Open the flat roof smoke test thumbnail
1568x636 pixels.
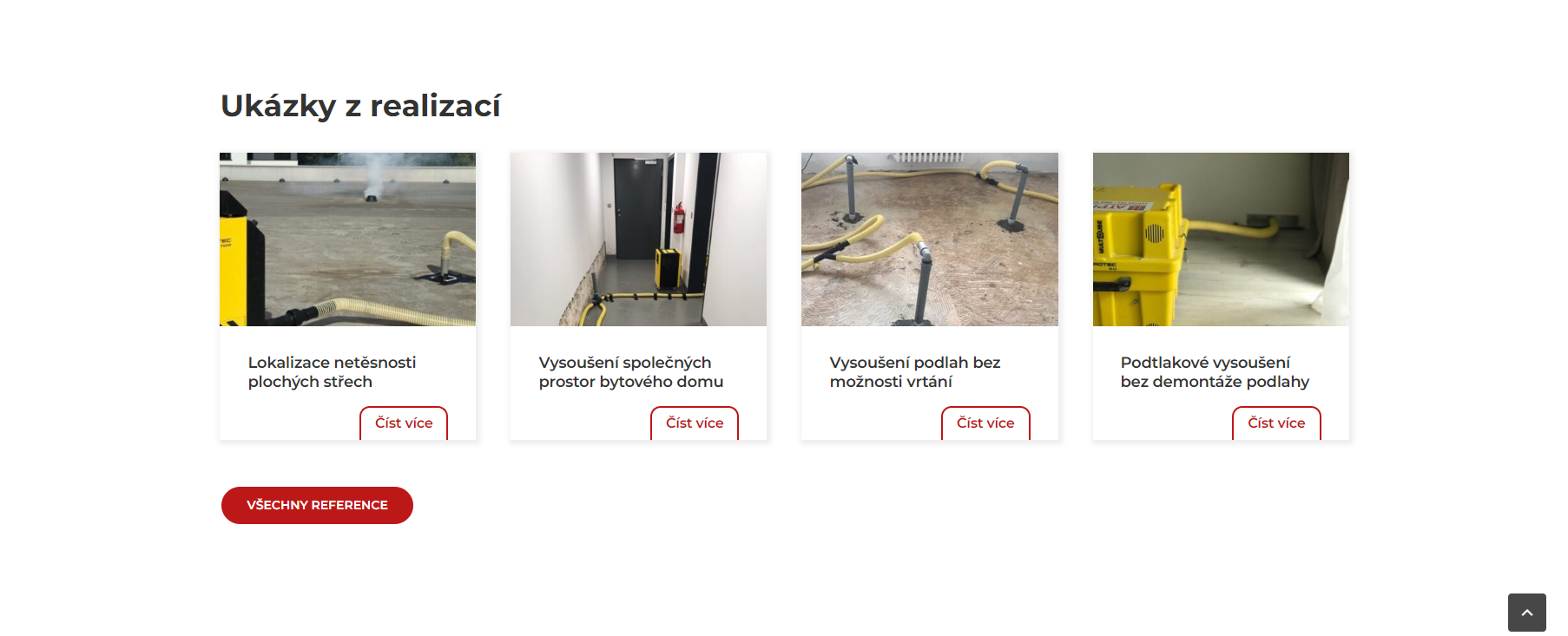click(347, 239)
